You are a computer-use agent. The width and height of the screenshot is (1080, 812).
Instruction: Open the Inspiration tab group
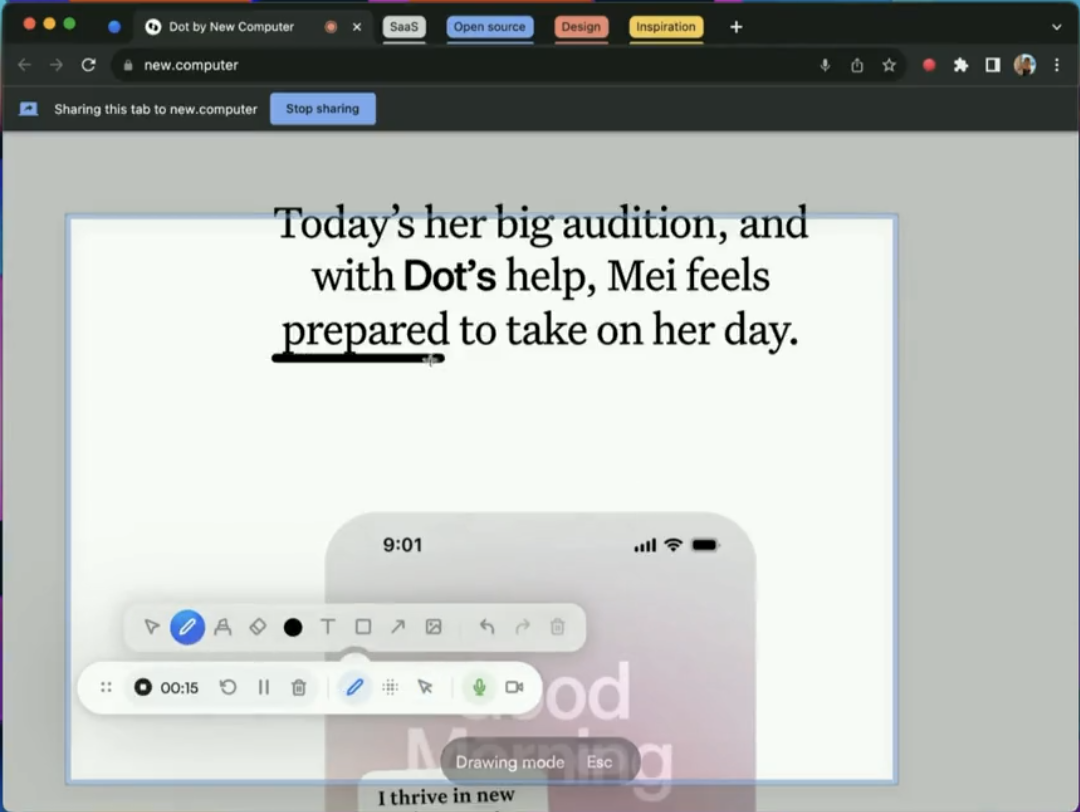tap(665, 27)
